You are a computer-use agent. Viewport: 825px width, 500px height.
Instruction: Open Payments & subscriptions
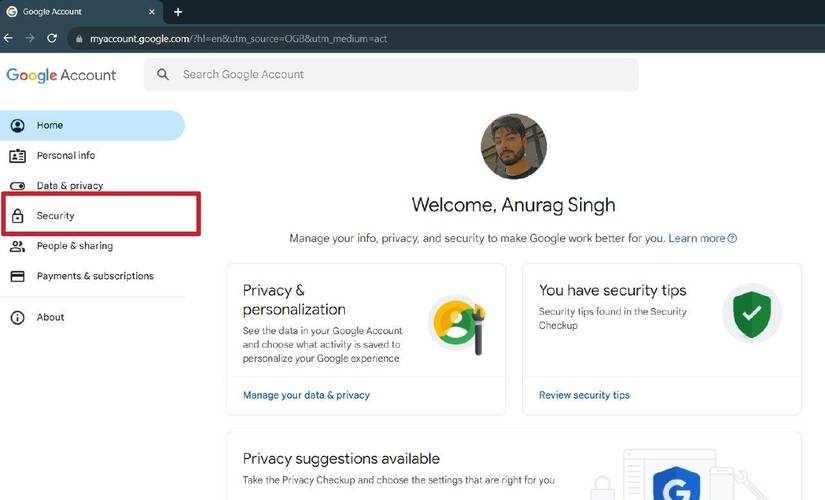pos(95,276)
